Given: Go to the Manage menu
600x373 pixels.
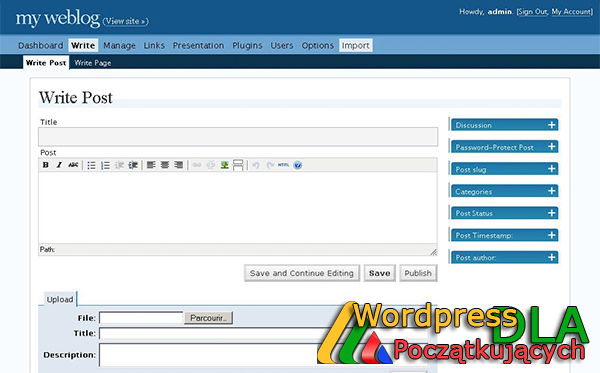Looking at the screenshot, I should tap(119, 46).
